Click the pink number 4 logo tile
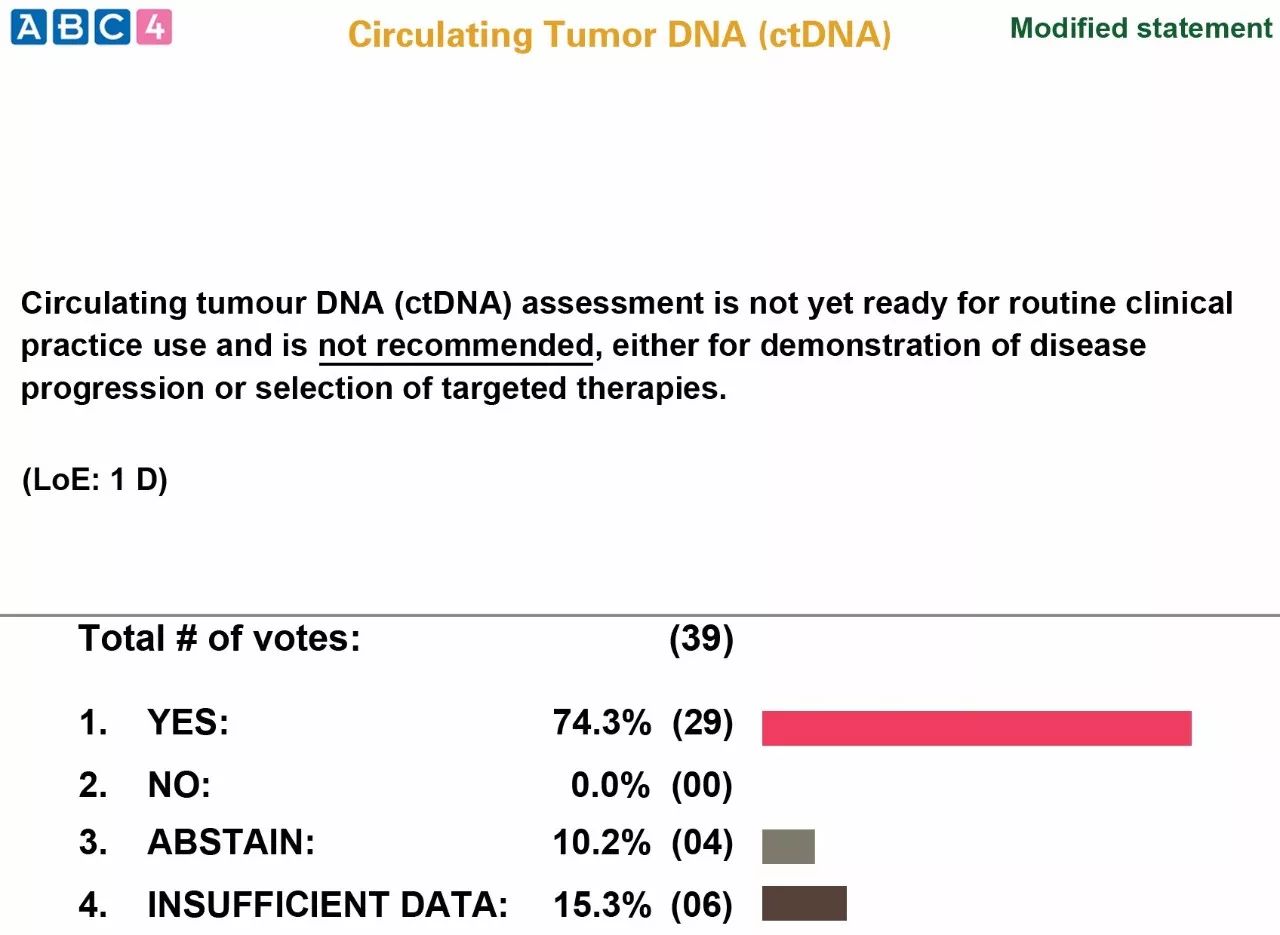The image size is (1280, 935). pos(153,27)
